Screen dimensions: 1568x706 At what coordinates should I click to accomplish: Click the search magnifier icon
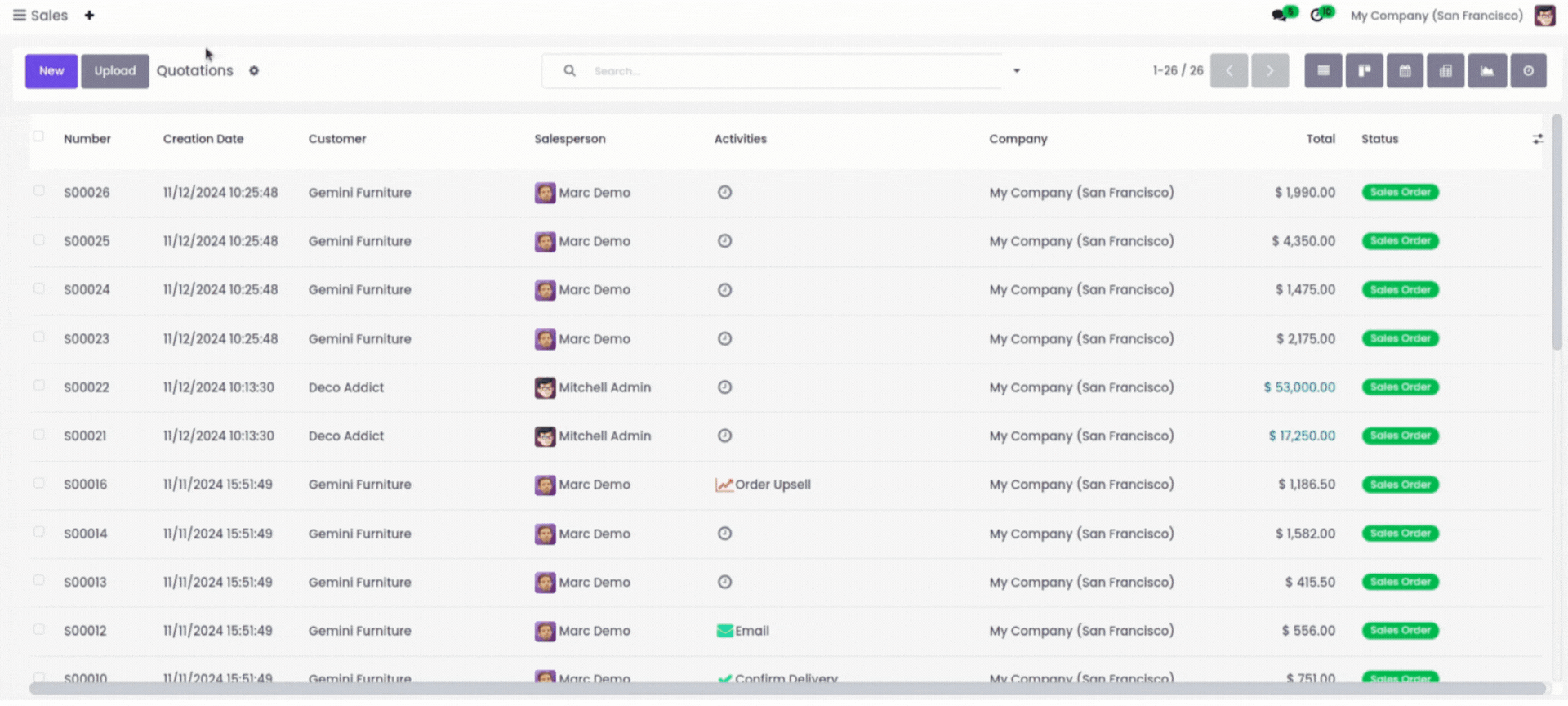coord(569,71)
